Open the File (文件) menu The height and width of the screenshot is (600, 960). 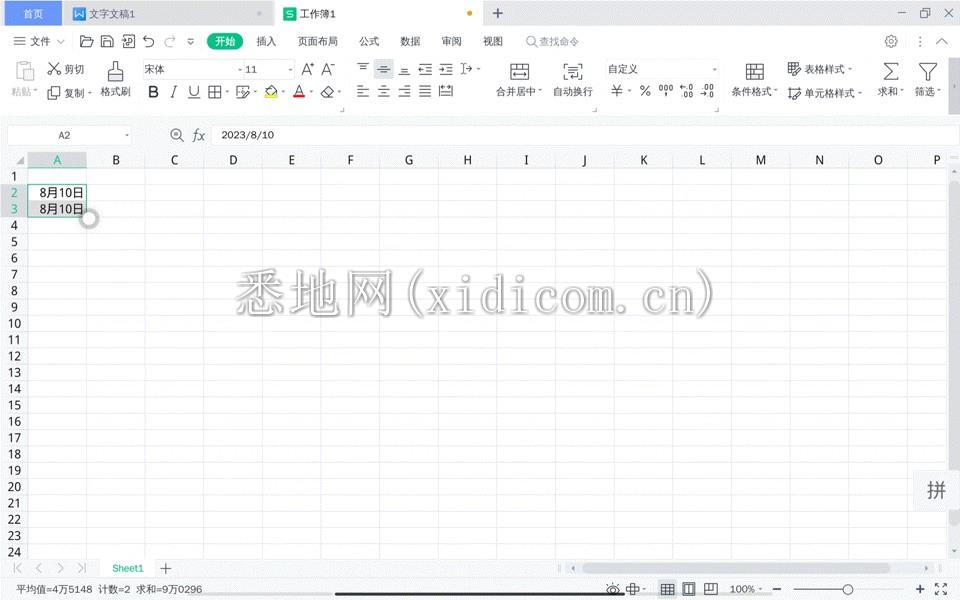[x=39, y=41]
